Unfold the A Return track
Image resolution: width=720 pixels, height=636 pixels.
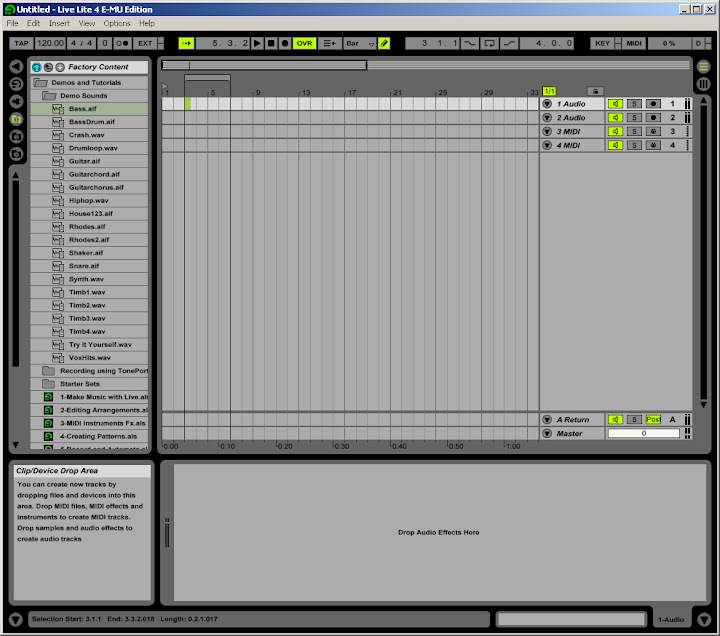coord(547,419)
